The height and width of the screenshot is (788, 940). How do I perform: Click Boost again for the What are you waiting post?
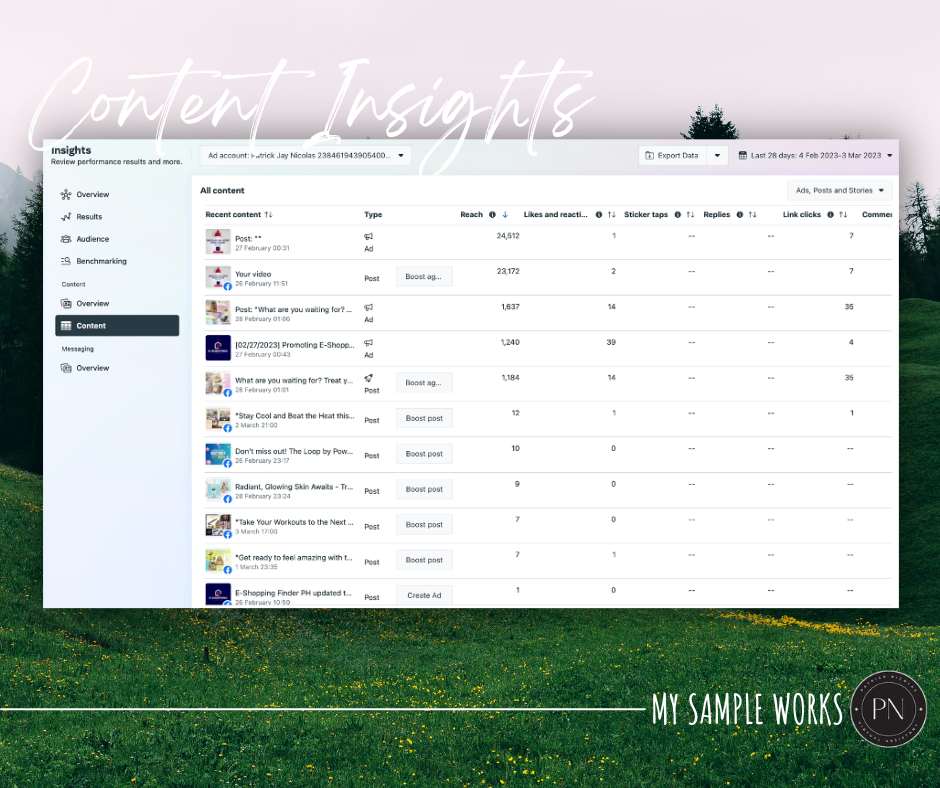(424, 383)
